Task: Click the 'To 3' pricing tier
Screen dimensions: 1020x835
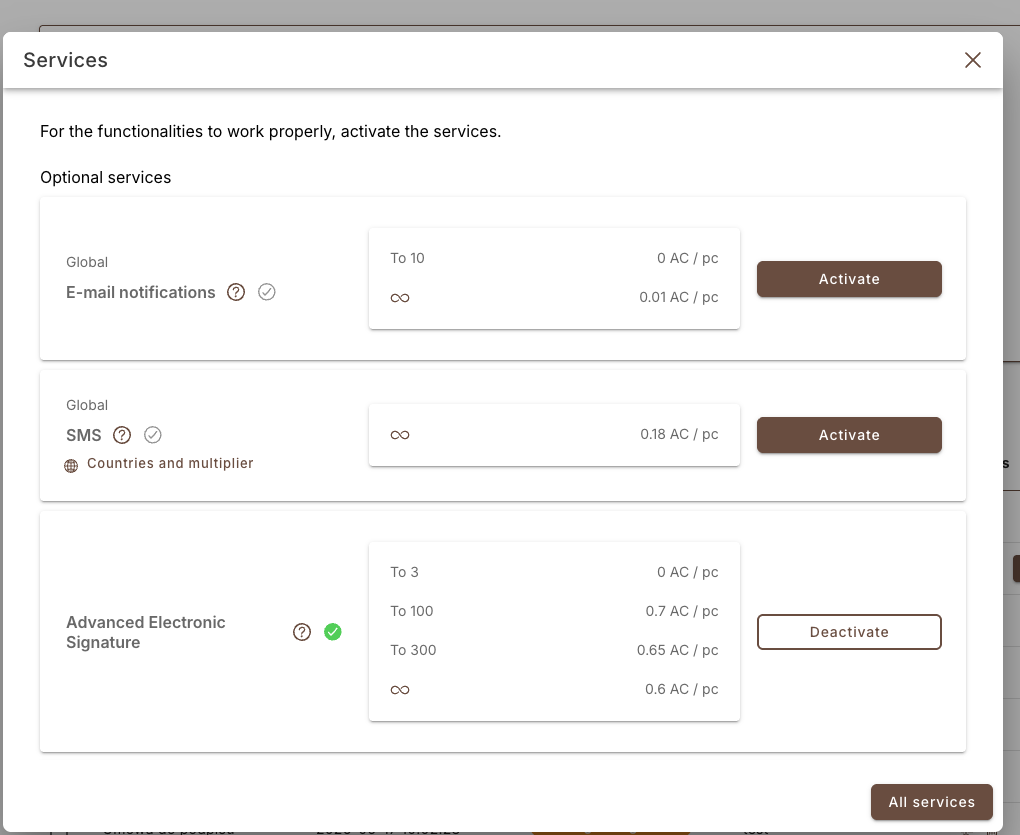Action: (x=405, y=572)
